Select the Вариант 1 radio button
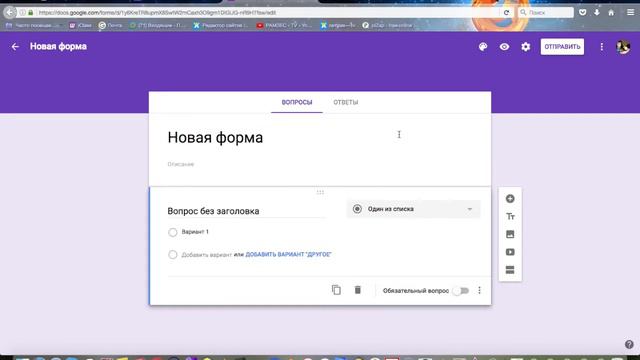The height and width of the screenshot is (360, 640). [173, 232]
